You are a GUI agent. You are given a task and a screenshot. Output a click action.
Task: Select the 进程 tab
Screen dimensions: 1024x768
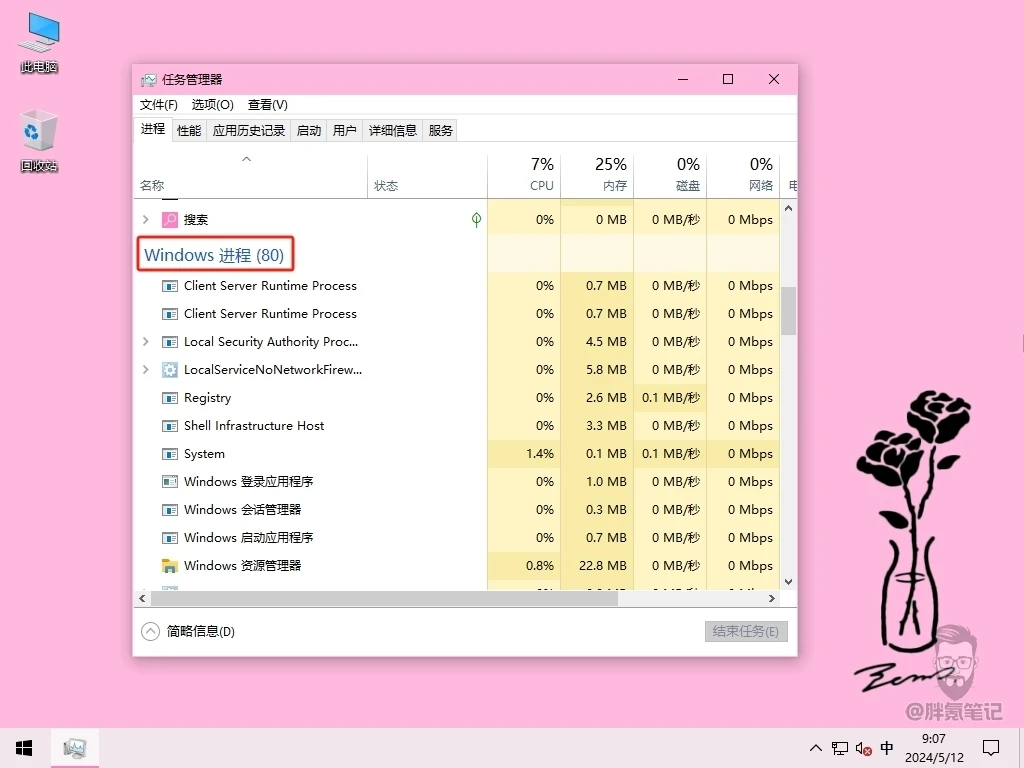[153, 129]
